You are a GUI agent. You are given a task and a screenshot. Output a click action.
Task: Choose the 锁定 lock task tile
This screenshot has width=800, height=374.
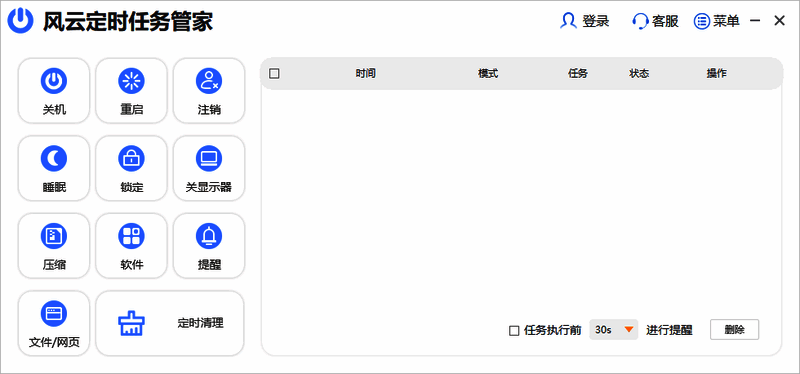click(x=132, y=168)
